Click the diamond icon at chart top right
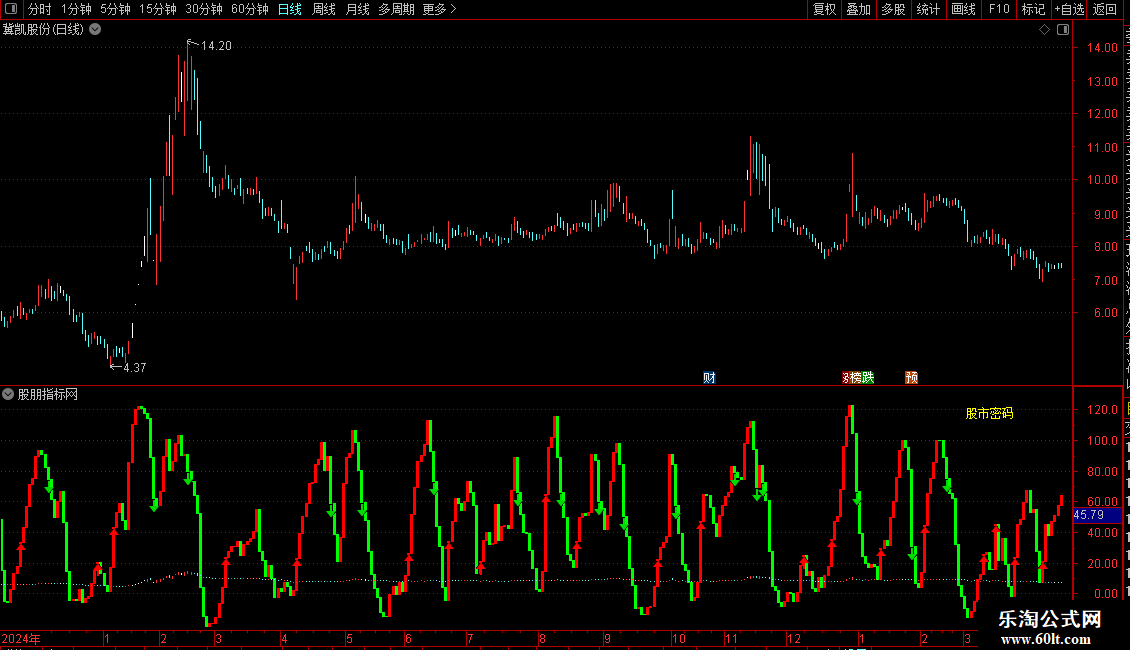Image resolution: width=1130 pixels, height=650 pixels. [x=1044, y=30]
